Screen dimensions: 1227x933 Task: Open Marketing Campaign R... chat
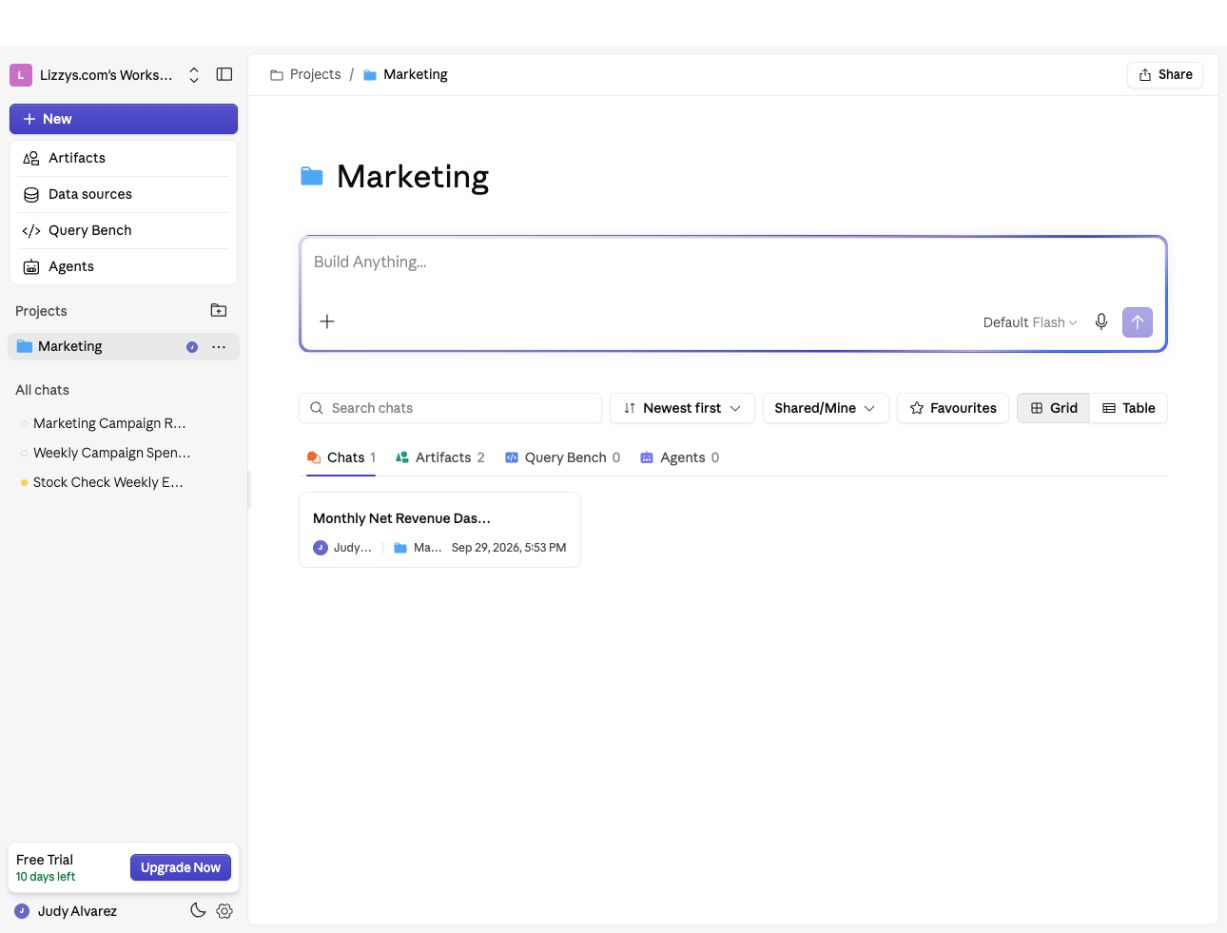tap(109, 423)
